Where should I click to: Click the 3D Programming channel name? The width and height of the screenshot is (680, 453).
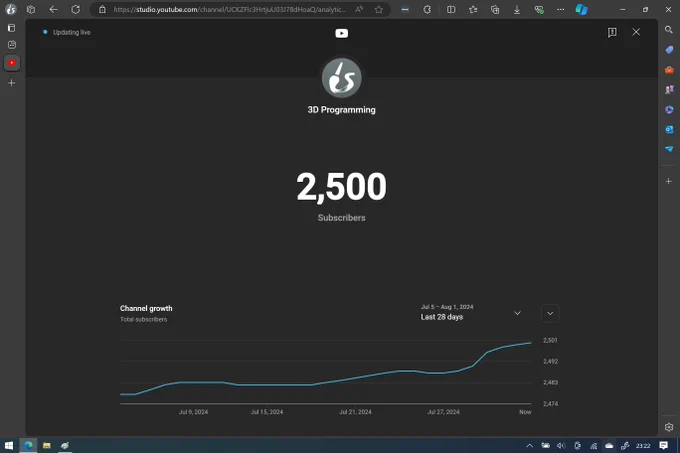pyautogui.click(x=342, y=110)
